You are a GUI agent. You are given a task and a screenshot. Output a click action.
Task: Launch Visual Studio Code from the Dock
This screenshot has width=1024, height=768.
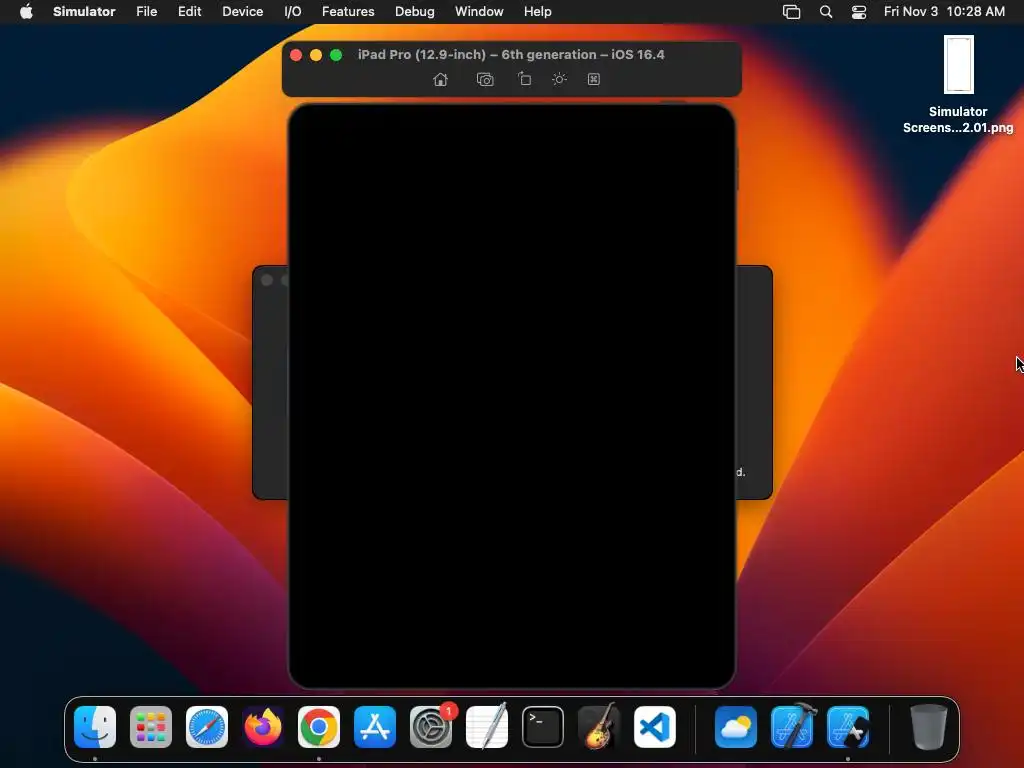[655, 727]
